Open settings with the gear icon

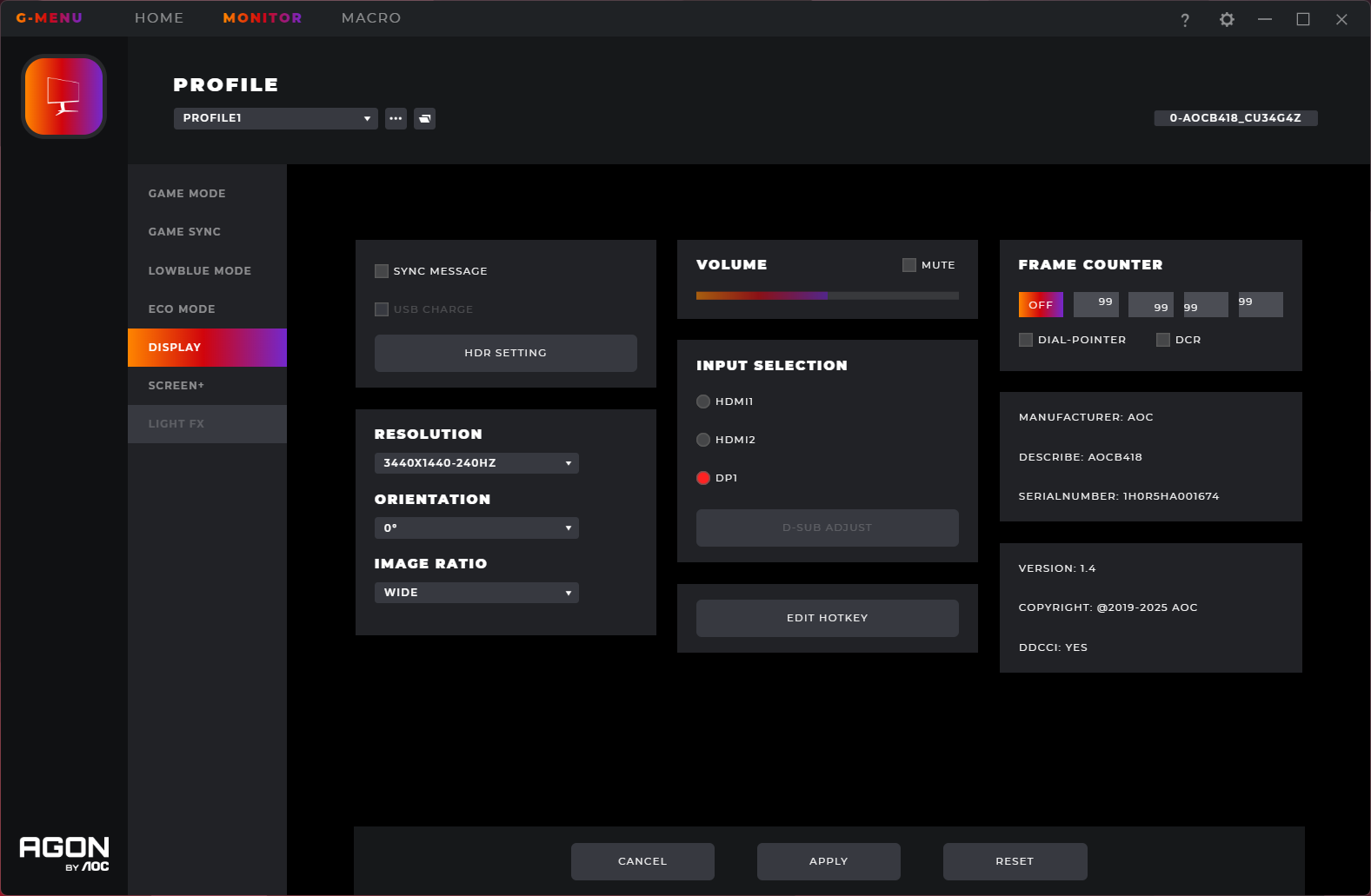1227,19
